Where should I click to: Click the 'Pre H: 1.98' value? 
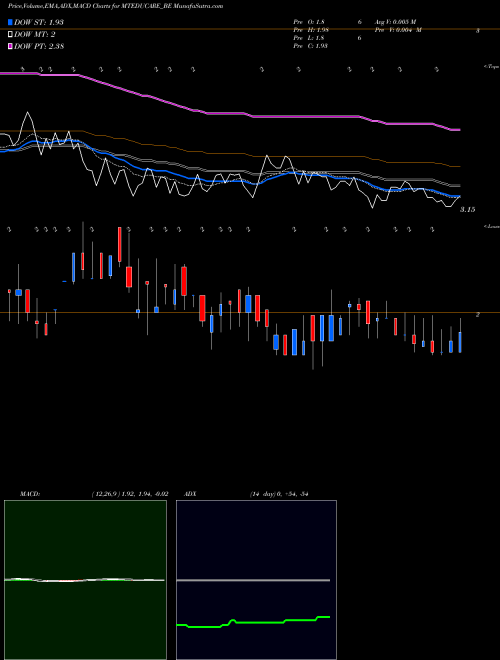(x=311, y=30)
